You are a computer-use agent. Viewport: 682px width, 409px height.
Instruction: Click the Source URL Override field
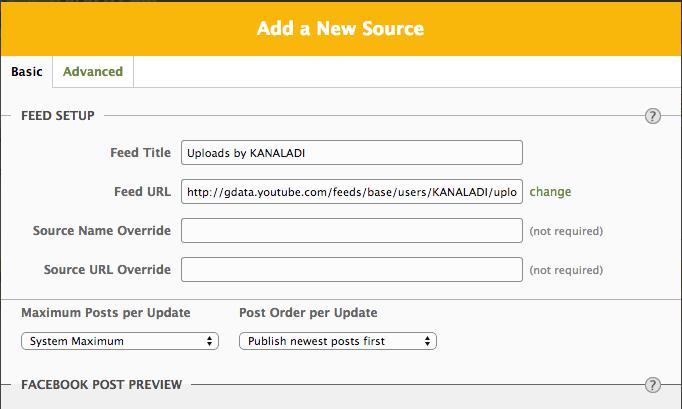(352, 270)
